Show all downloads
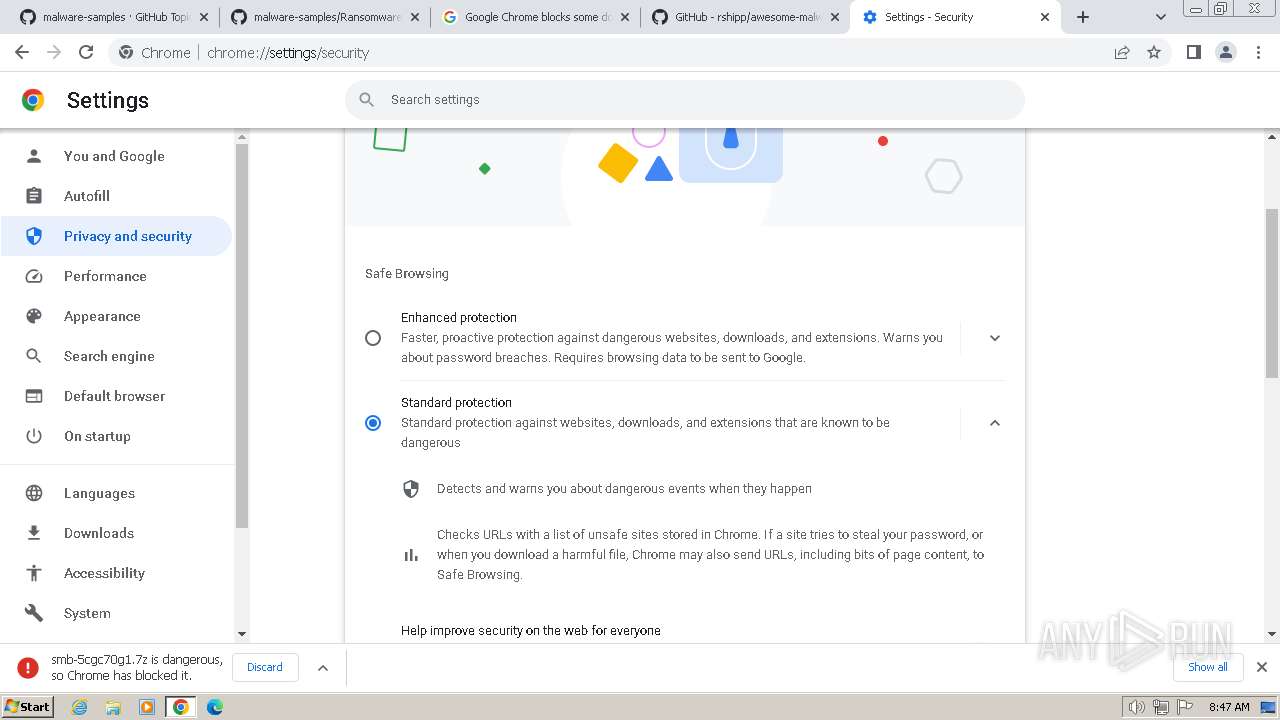Viewport: 1280px width, 720px height. coord(1208,667)
